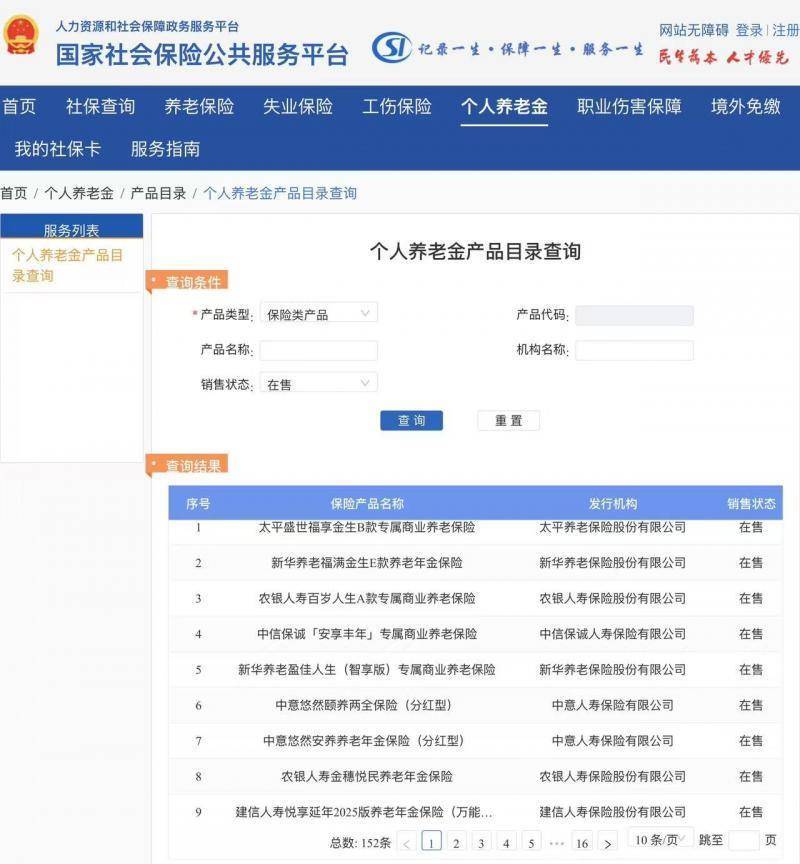800x864 pixels.
Task: Select 我的社保卡 menu item
Action: click(57, 149)
